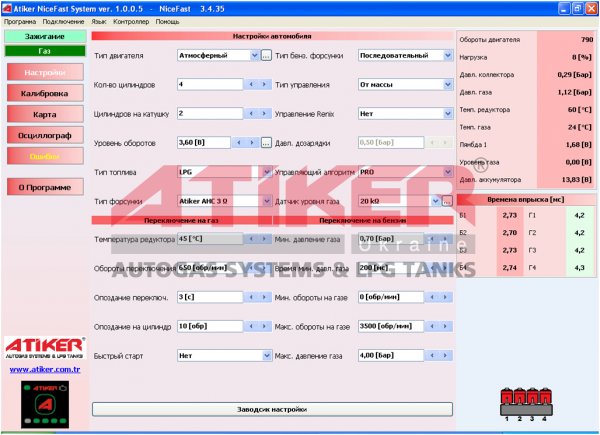The height and width of the screenshot is (435, 600).
Task: Increase Макс. давление газа value
Action: click(445, 355)
